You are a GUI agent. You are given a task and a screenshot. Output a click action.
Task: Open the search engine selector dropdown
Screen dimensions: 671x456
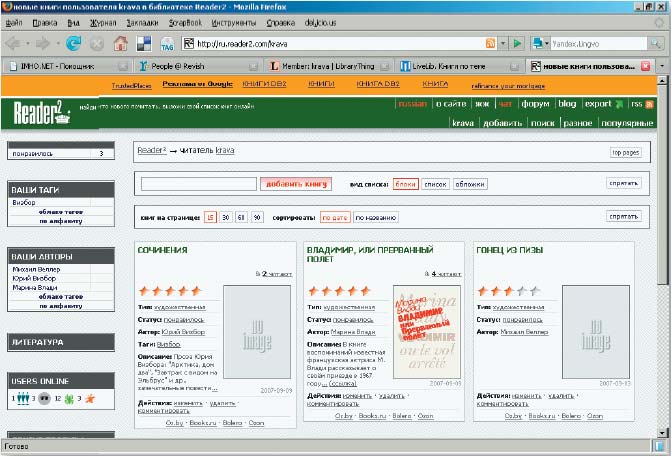pyautogui.click(x=542, y=43)
